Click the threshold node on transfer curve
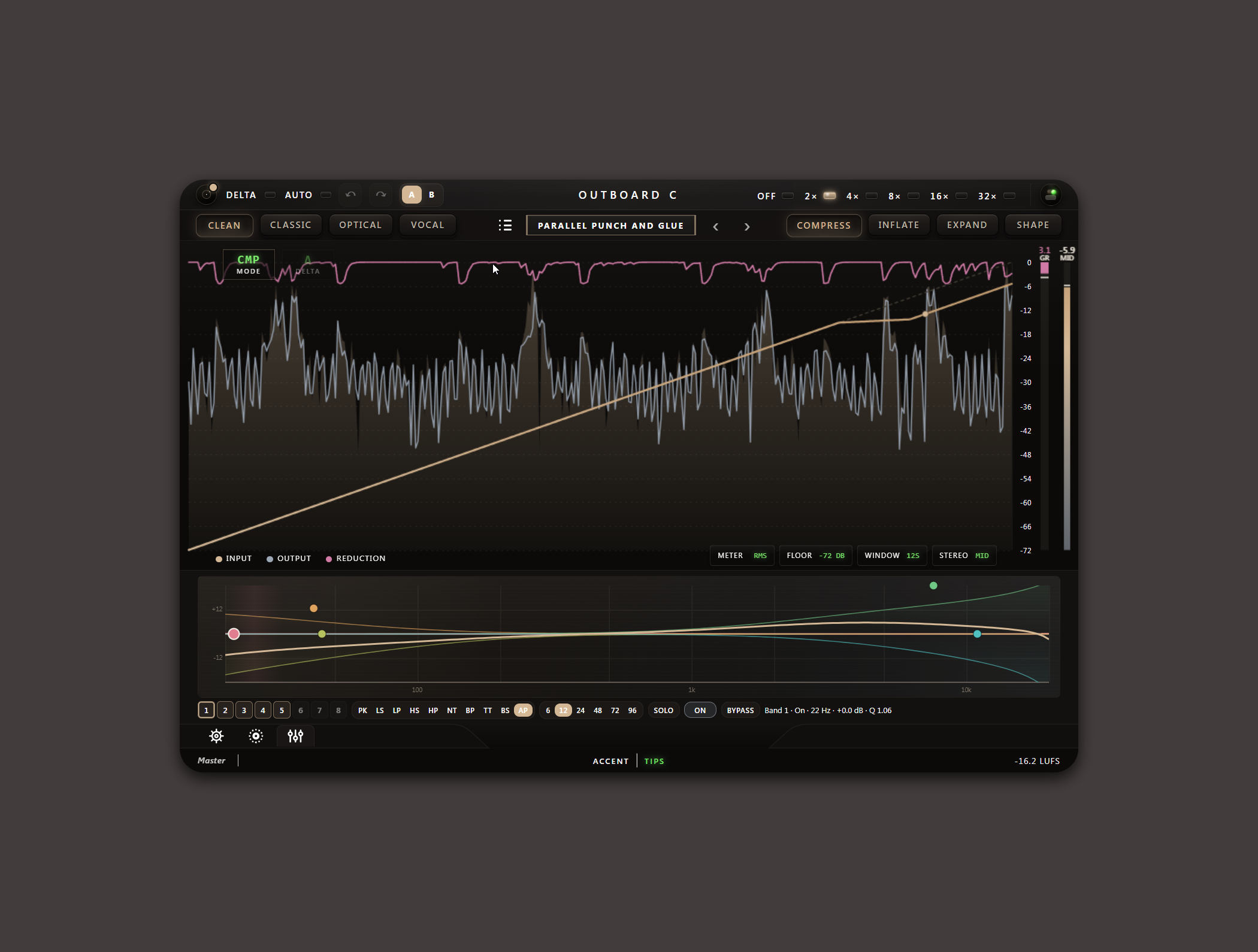Image resolution: width=1258 pixels, height=952 pixels. point(926,314)
